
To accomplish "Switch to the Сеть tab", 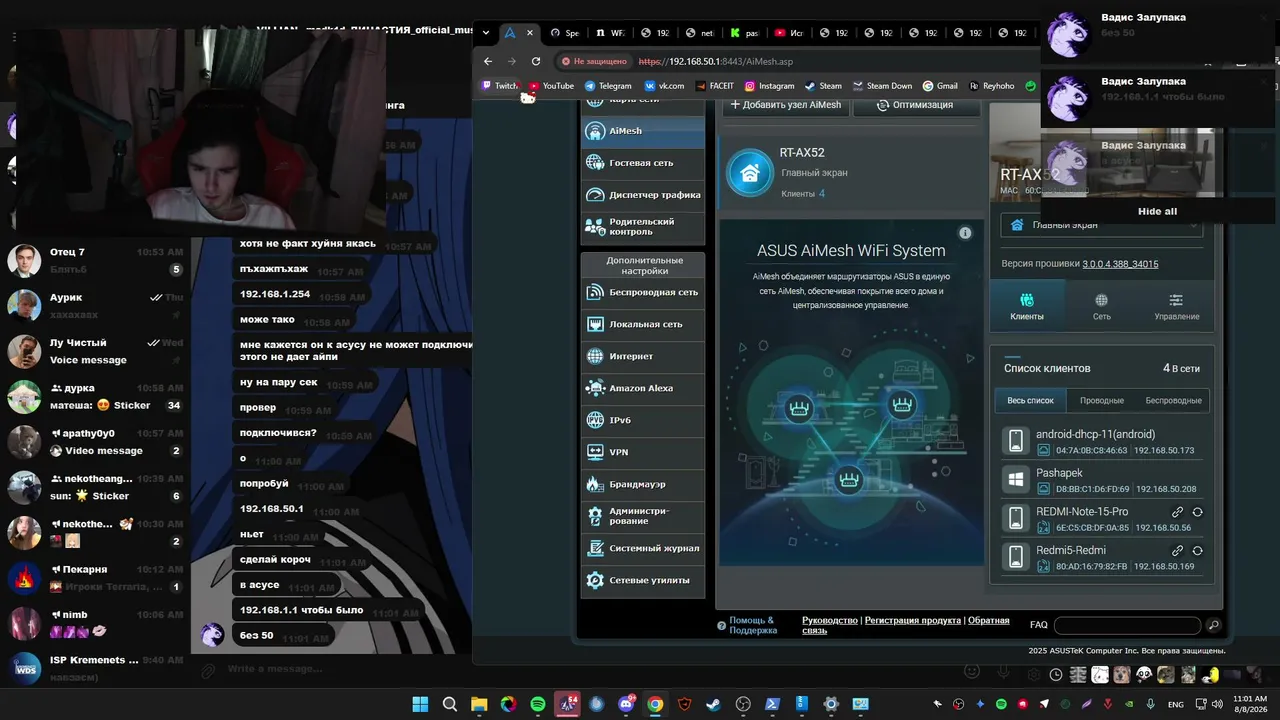I will 1101,306.
